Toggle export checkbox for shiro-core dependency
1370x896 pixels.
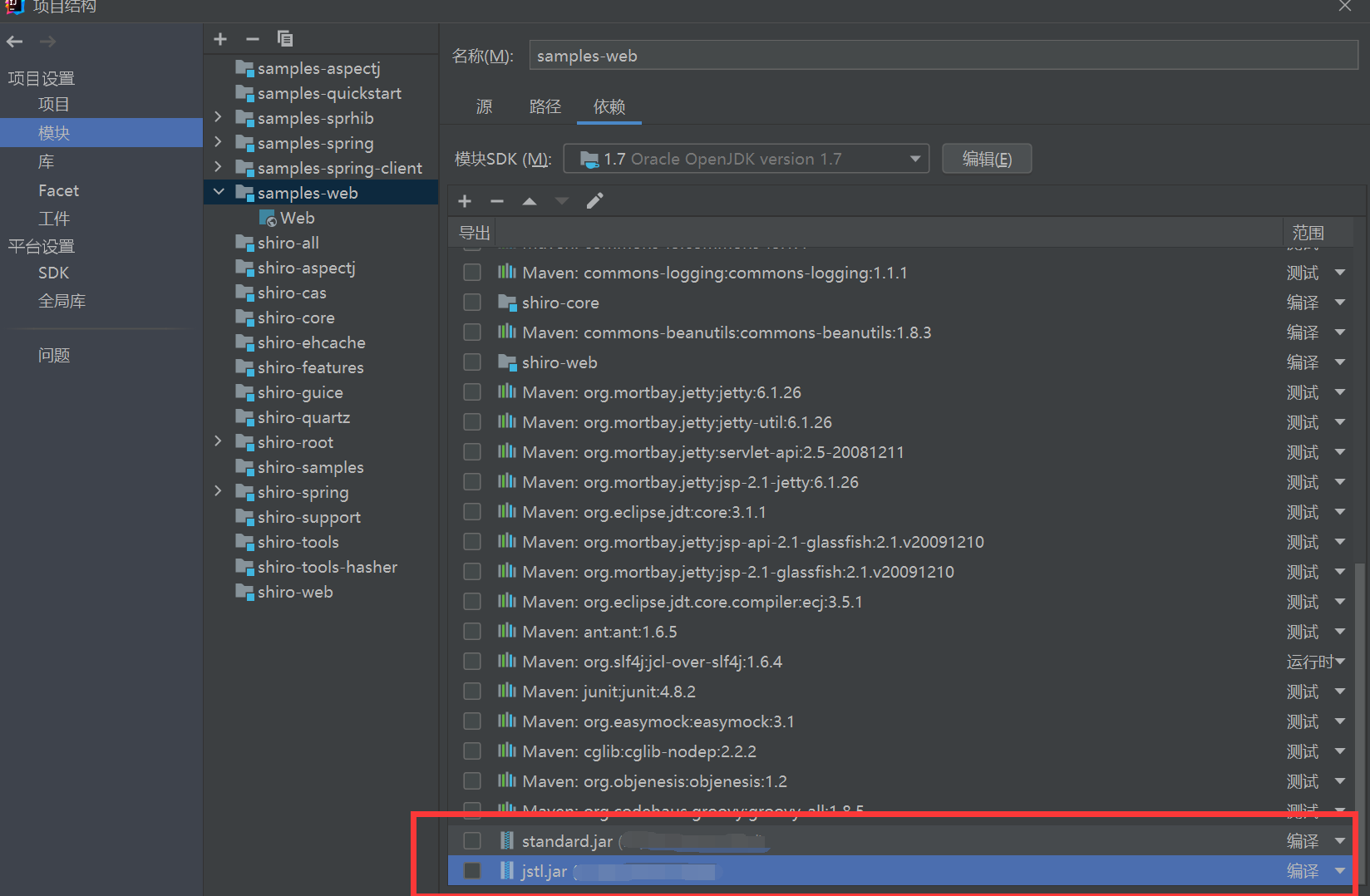coord(472,303)
